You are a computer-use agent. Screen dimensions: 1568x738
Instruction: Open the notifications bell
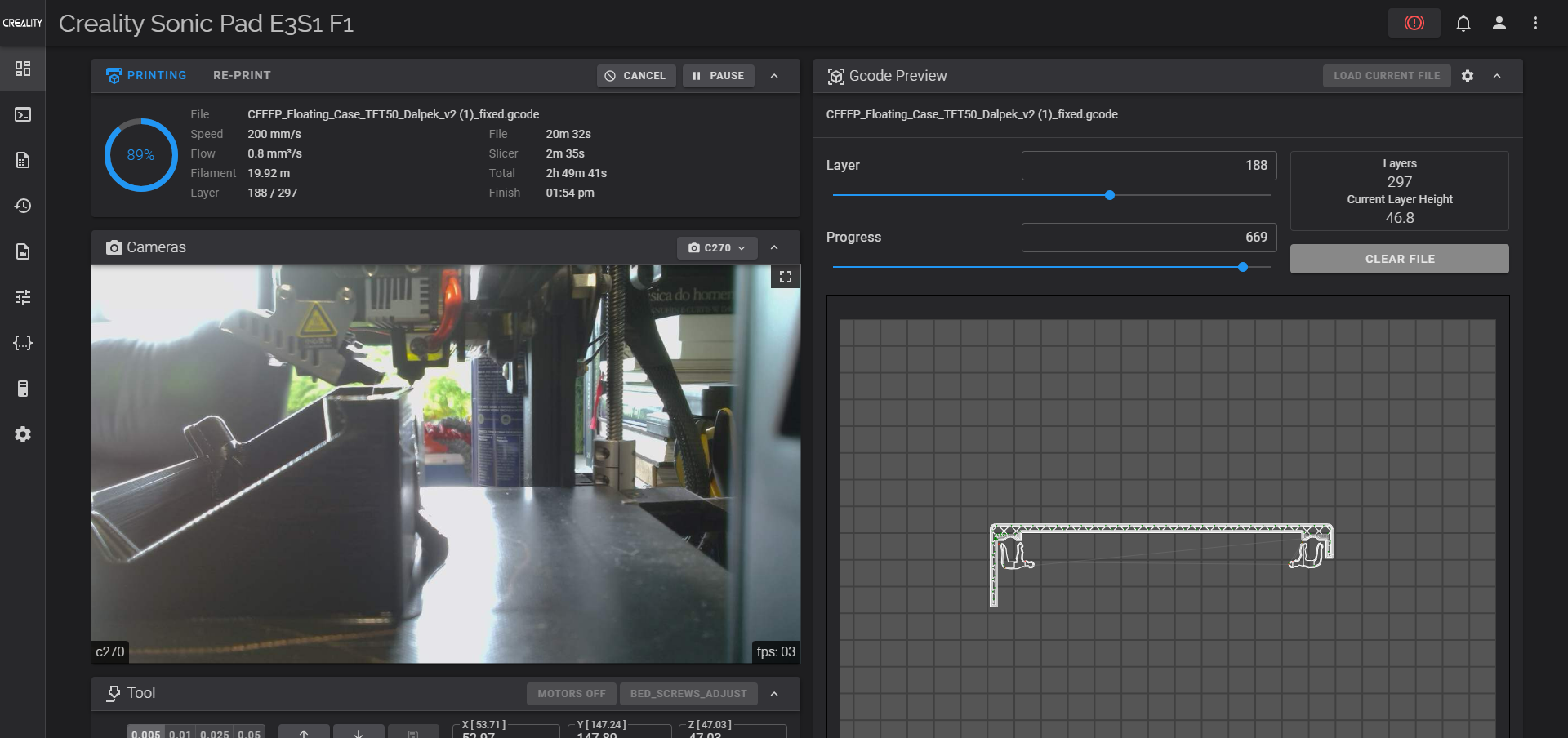1463,24
